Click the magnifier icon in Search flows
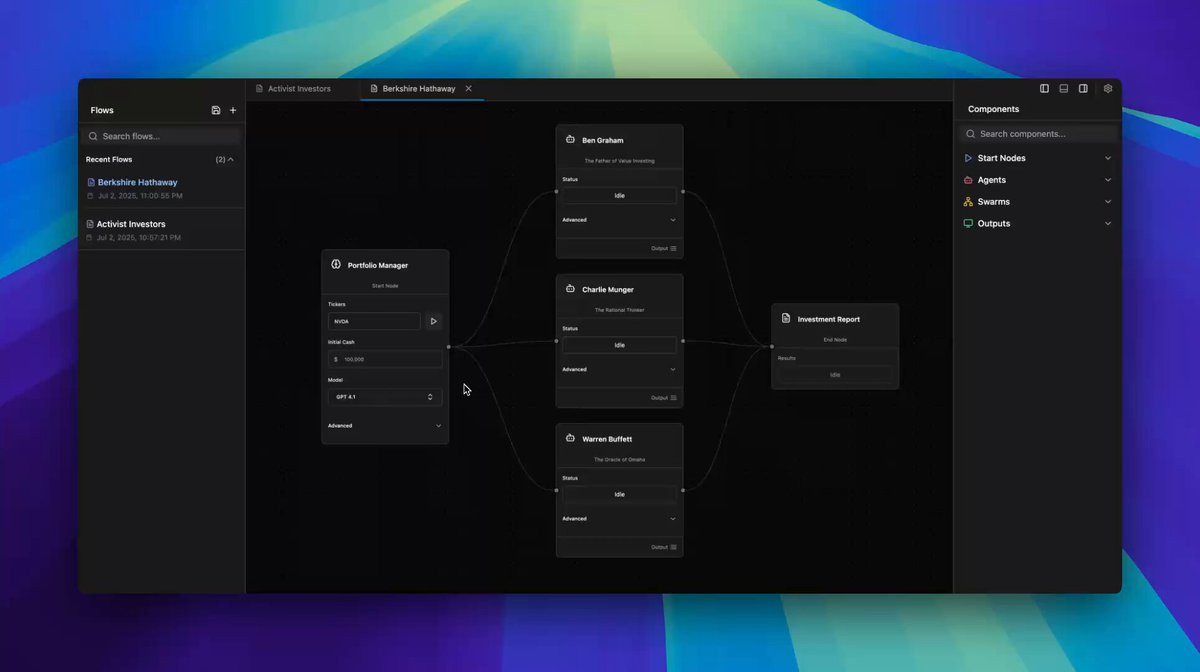This screenshot has width=1200, height=672. point(93,136)
